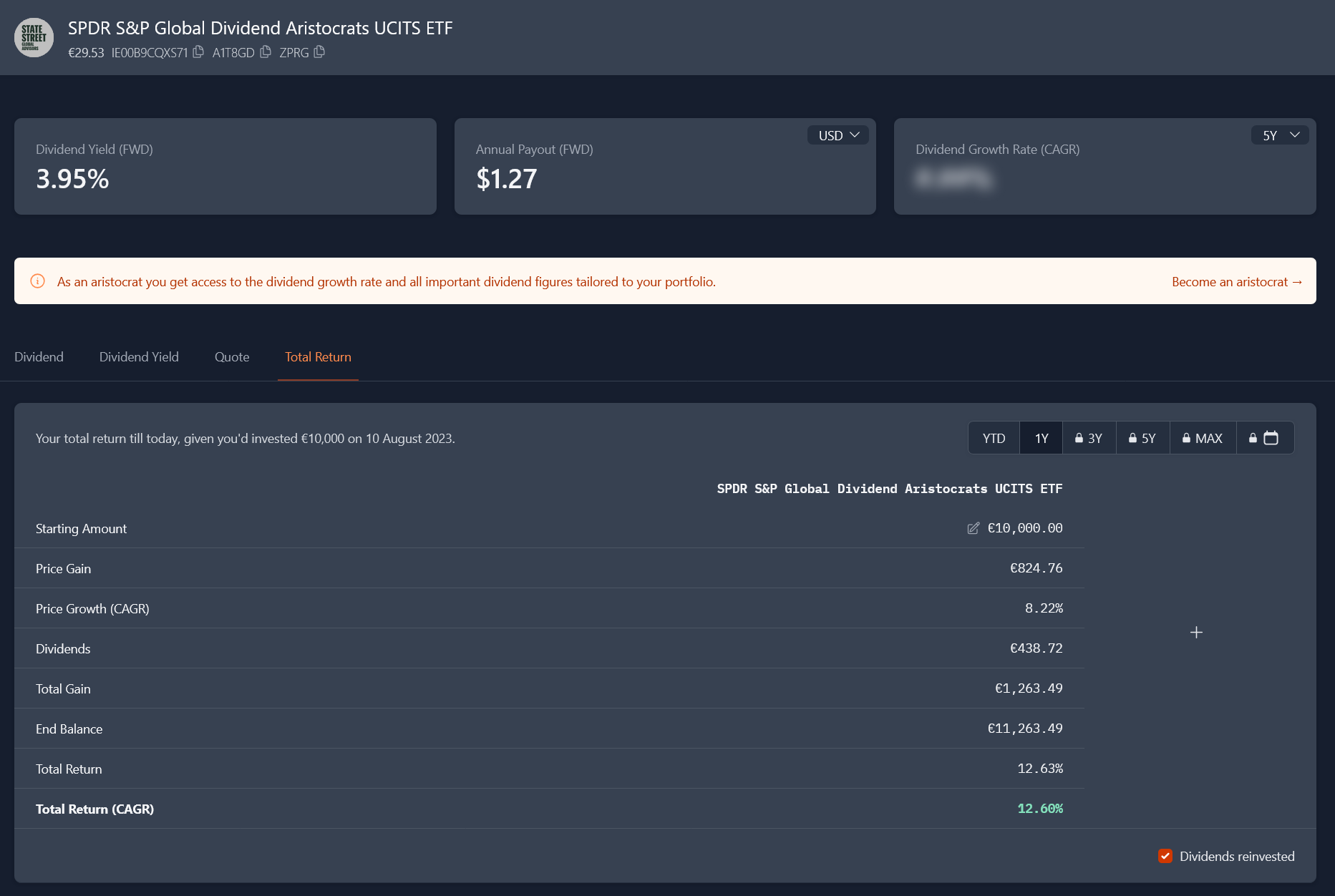The height and width of the screenshot is (896, 1335).
Task: Copy the WKN A1T8GD via its copy icon
Action: coord(266,52)
